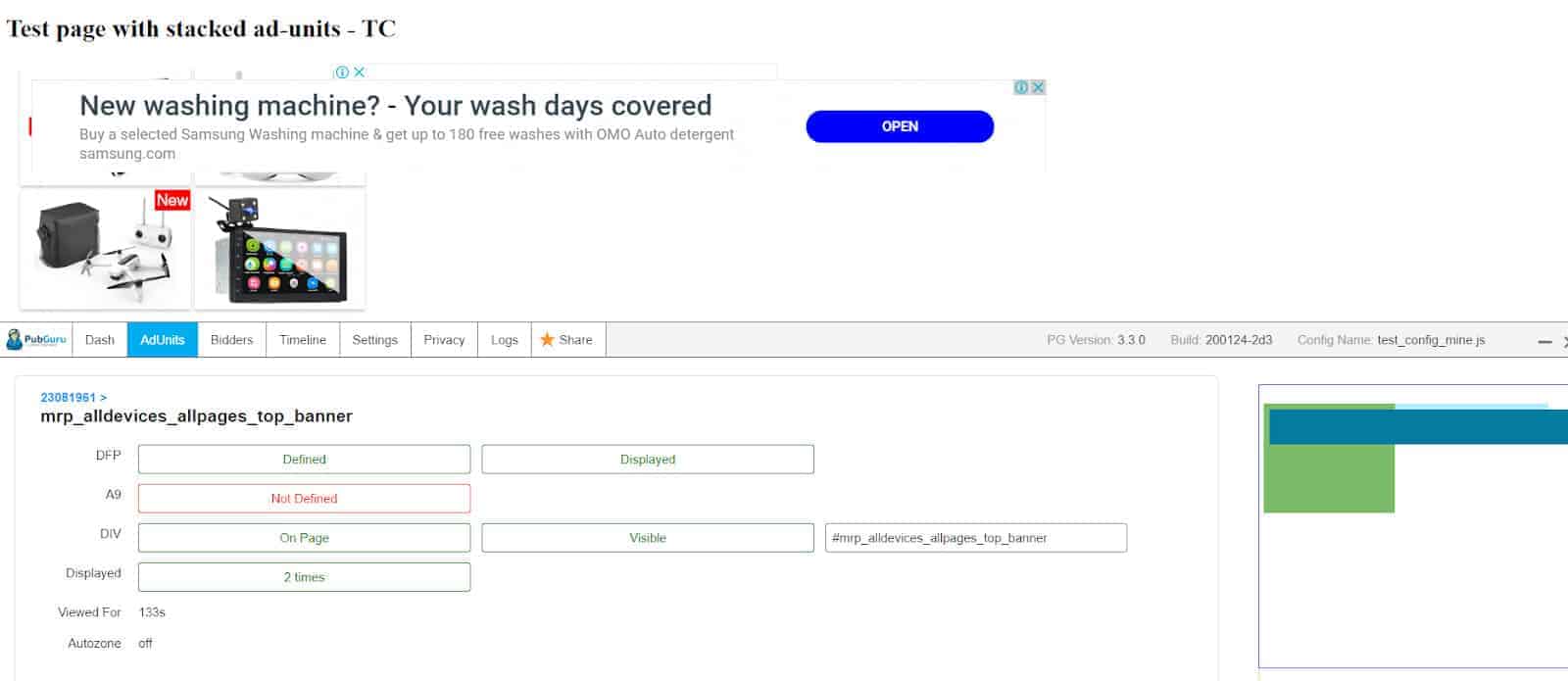
Task: Click the ad description mentioning OMO Auto detergent
Action: (x=407, y=134)
